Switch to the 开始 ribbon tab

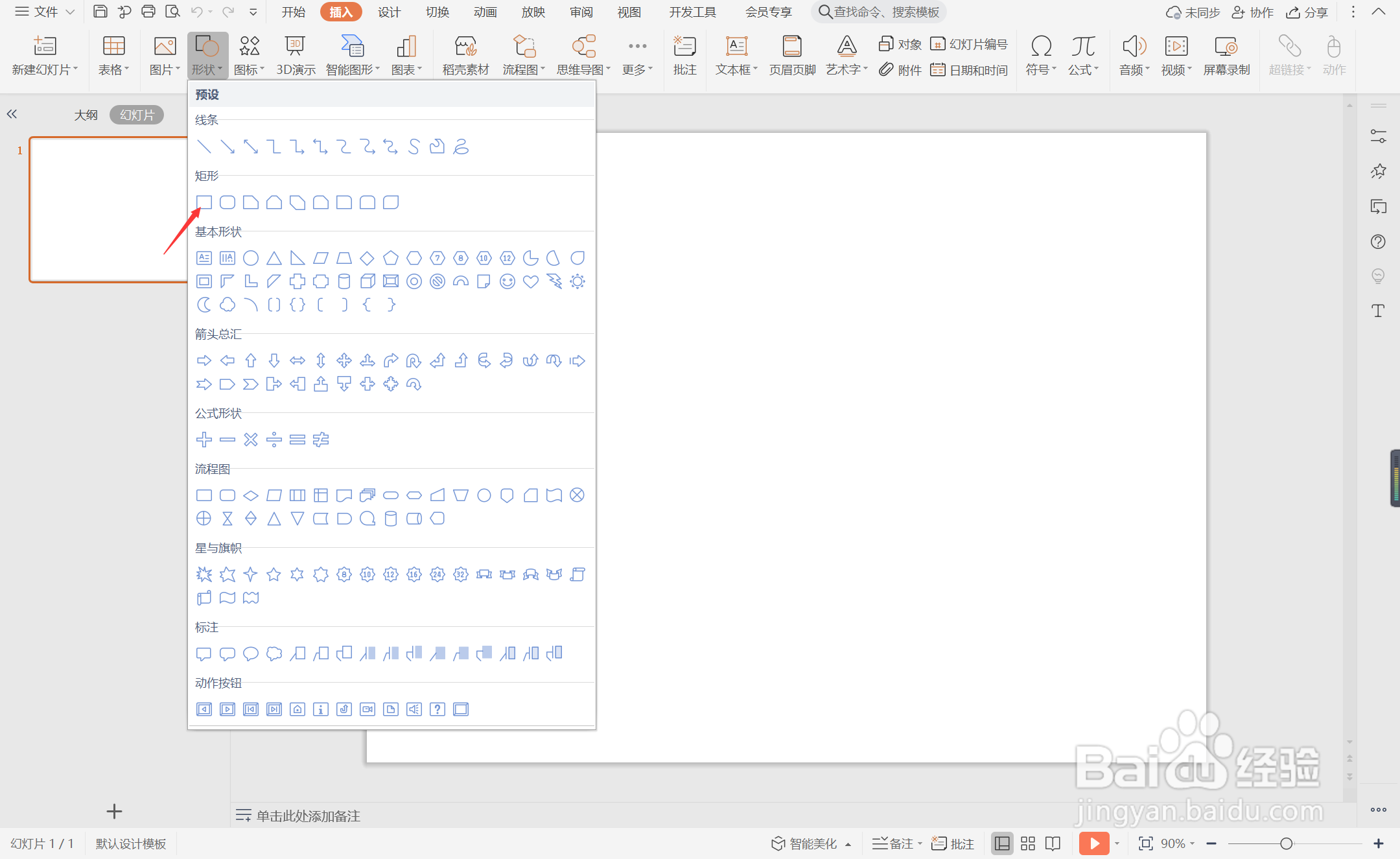(293, 12)
